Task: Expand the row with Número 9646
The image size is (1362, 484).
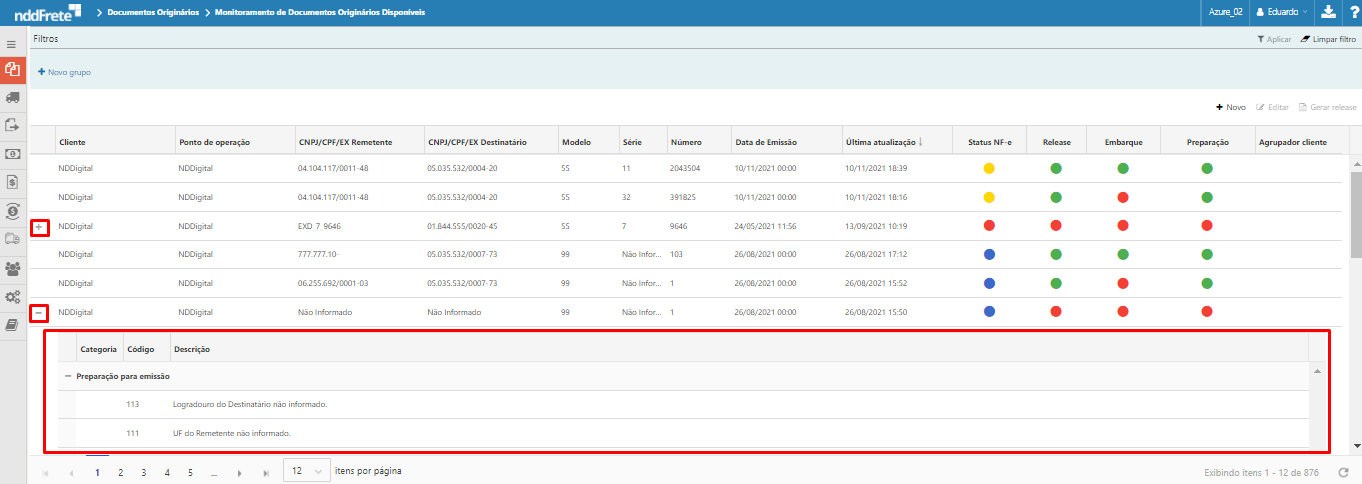Action: pyautogui.click(x=39, y=227)
